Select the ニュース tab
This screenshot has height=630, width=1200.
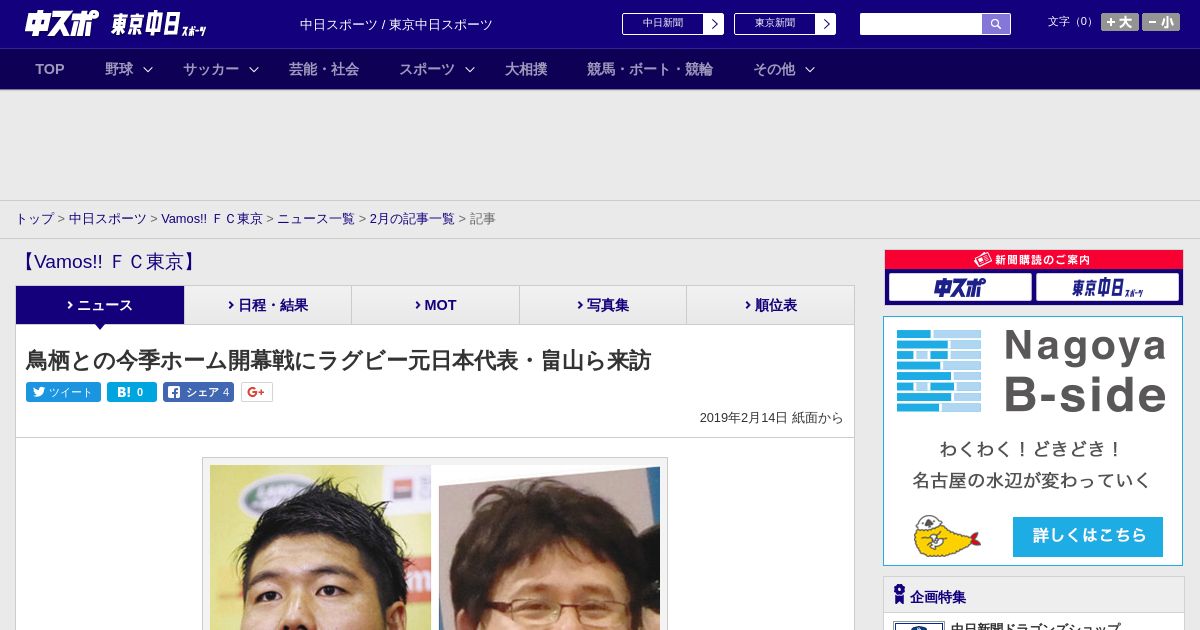click(x=100, y=305)
